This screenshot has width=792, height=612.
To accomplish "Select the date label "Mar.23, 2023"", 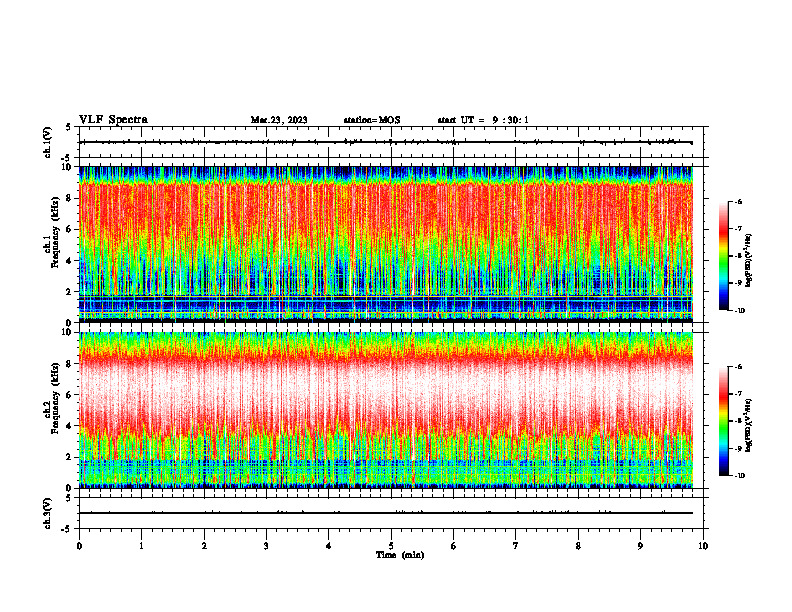I will 279,120.
